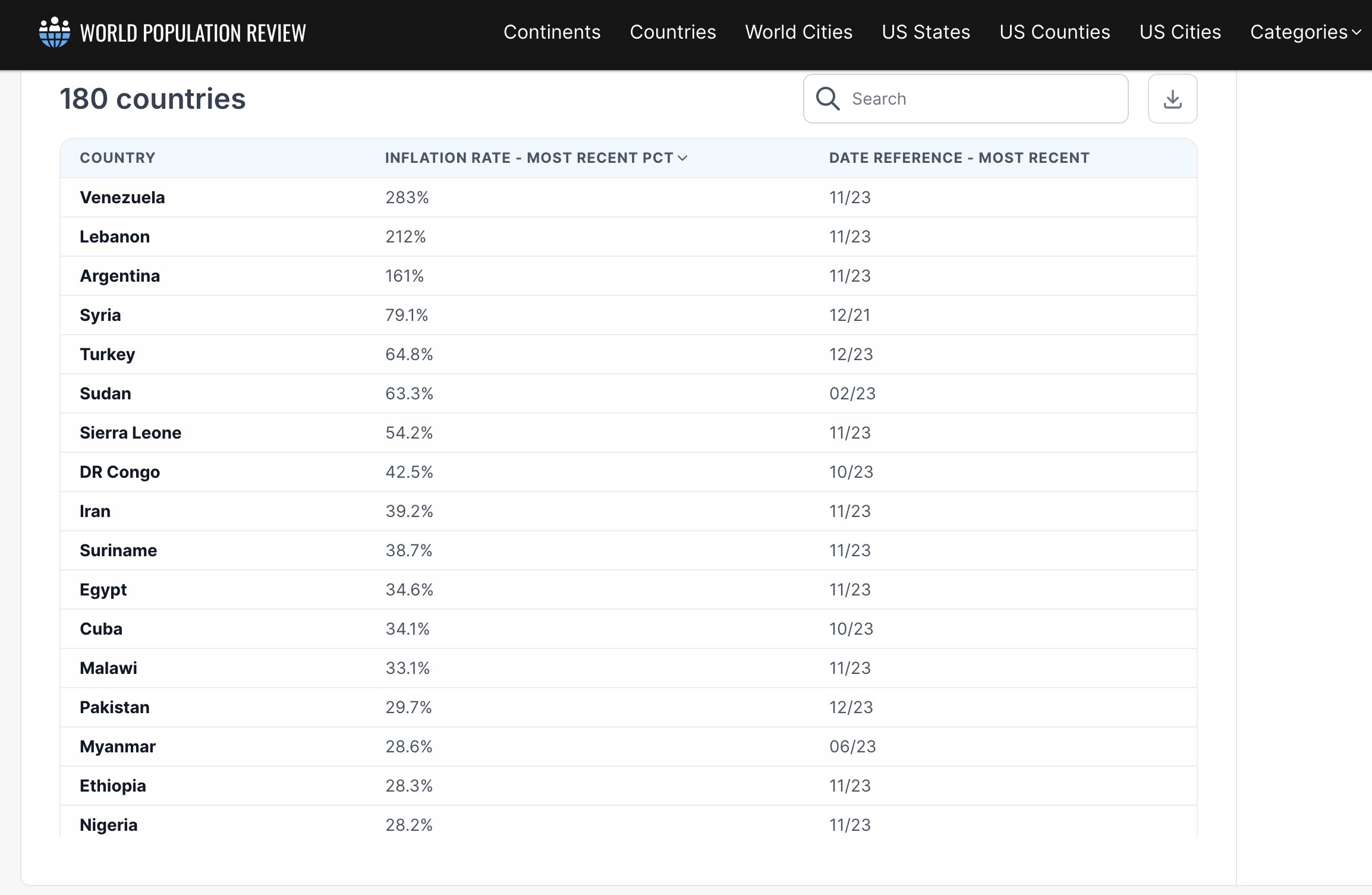
Task: Select US Cities nav link
Action: [x=1180, y=32]
